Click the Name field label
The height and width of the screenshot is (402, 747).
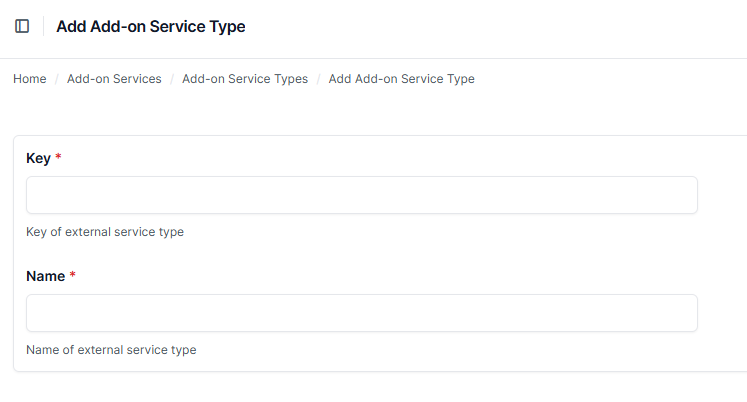point(45,276)
